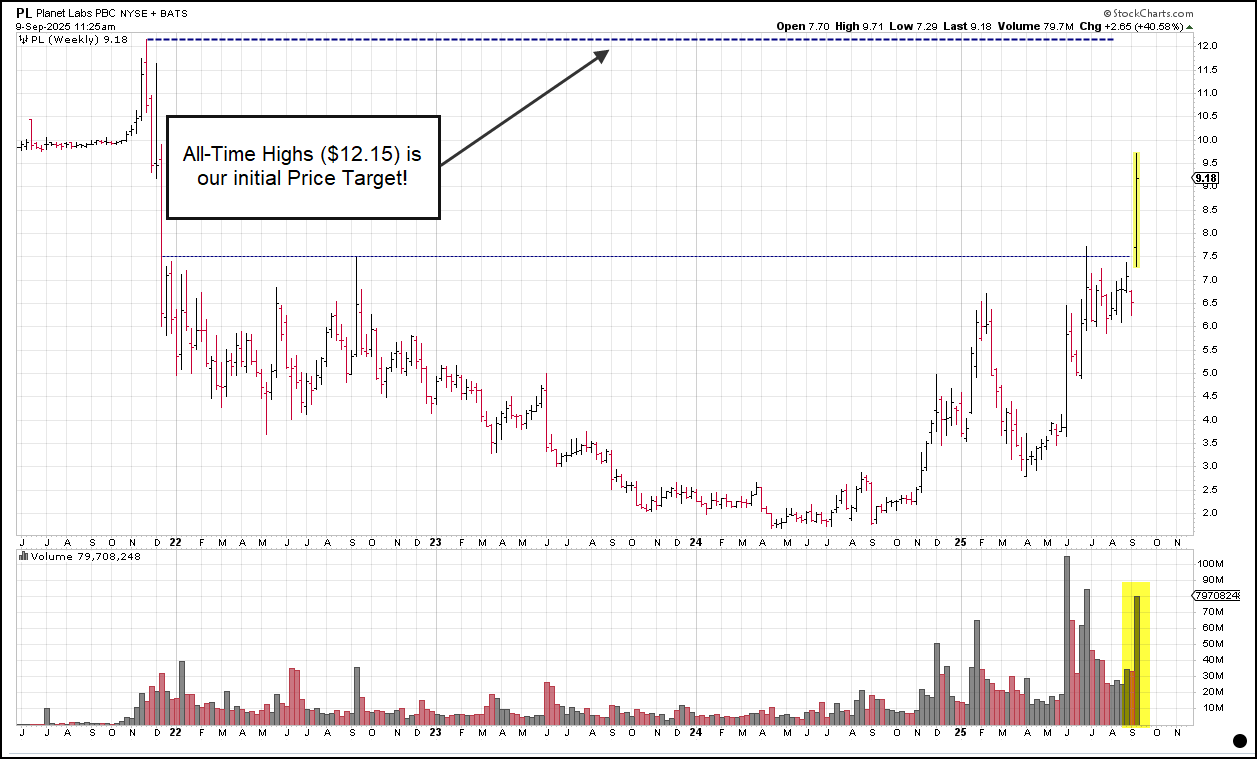
Task: Click the 3.0 price axis label
Action: click(x=1208, y=466)
